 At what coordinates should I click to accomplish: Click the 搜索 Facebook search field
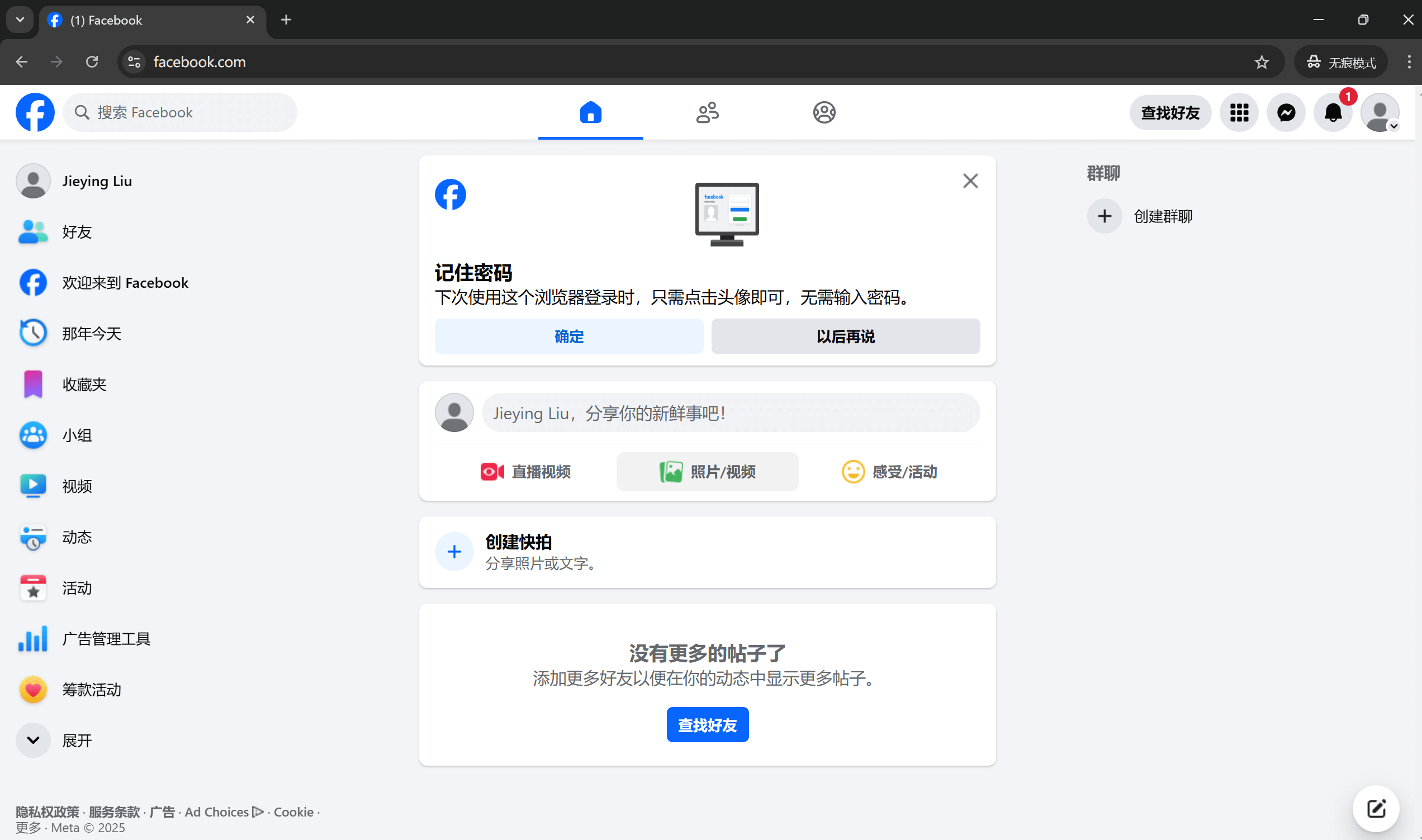point(180,112)
